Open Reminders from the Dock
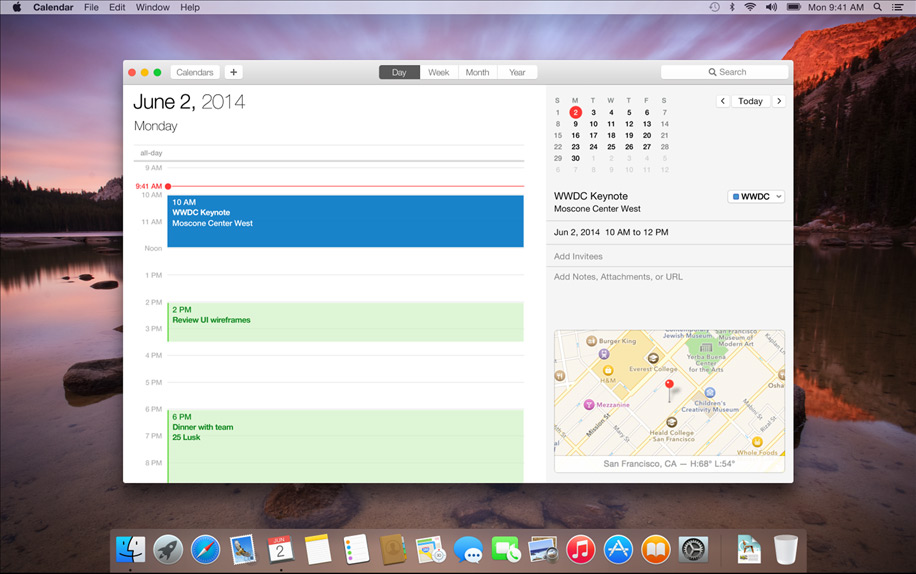The image size is (916, 574). point(356,550)
